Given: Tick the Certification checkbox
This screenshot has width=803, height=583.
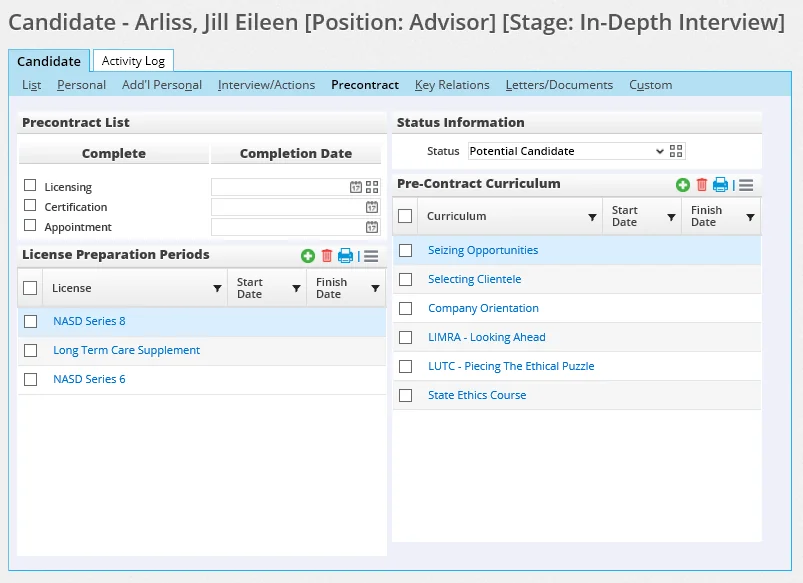Looking at the screenshot, I should pos(30,206).
